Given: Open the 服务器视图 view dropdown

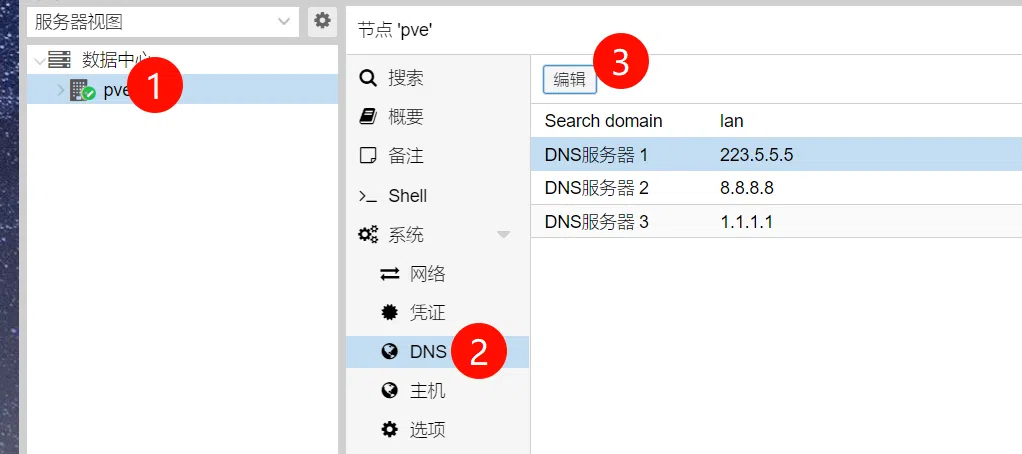Looking at the screenshot, I should click(163, 21).
